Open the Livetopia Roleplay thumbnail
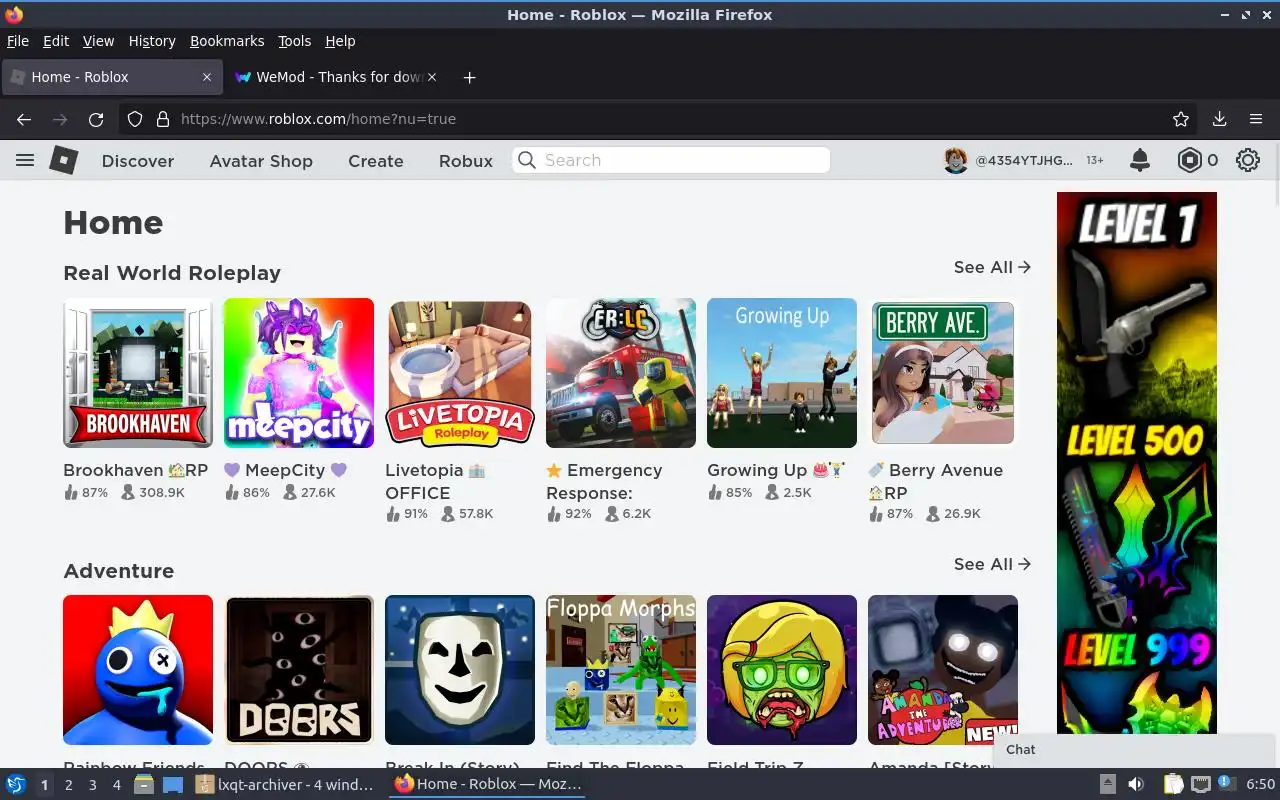The image size is (1280, 800). pos(460,373)
